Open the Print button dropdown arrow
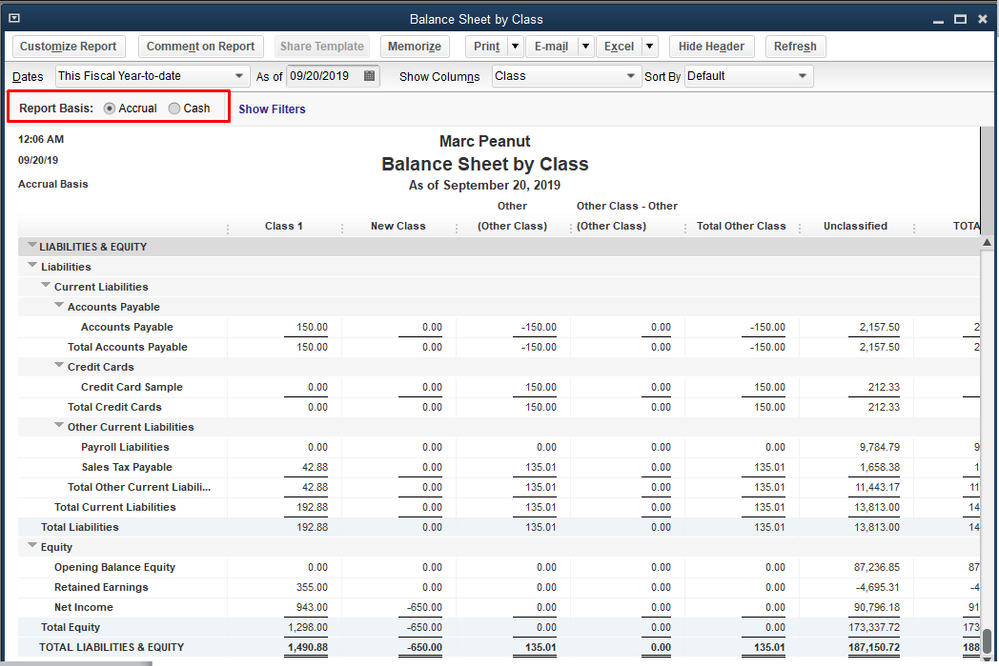 tap(515, 46)
